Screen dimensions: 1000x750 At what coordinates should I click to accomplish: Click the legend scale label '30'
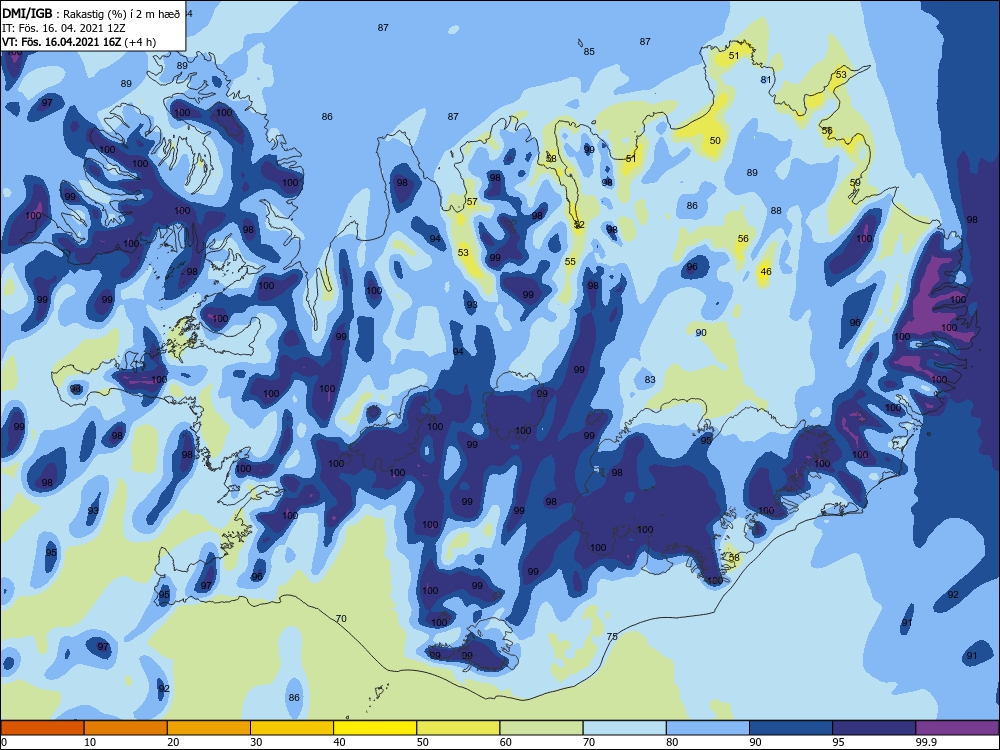pyautogui.click(x=256, y=742)
